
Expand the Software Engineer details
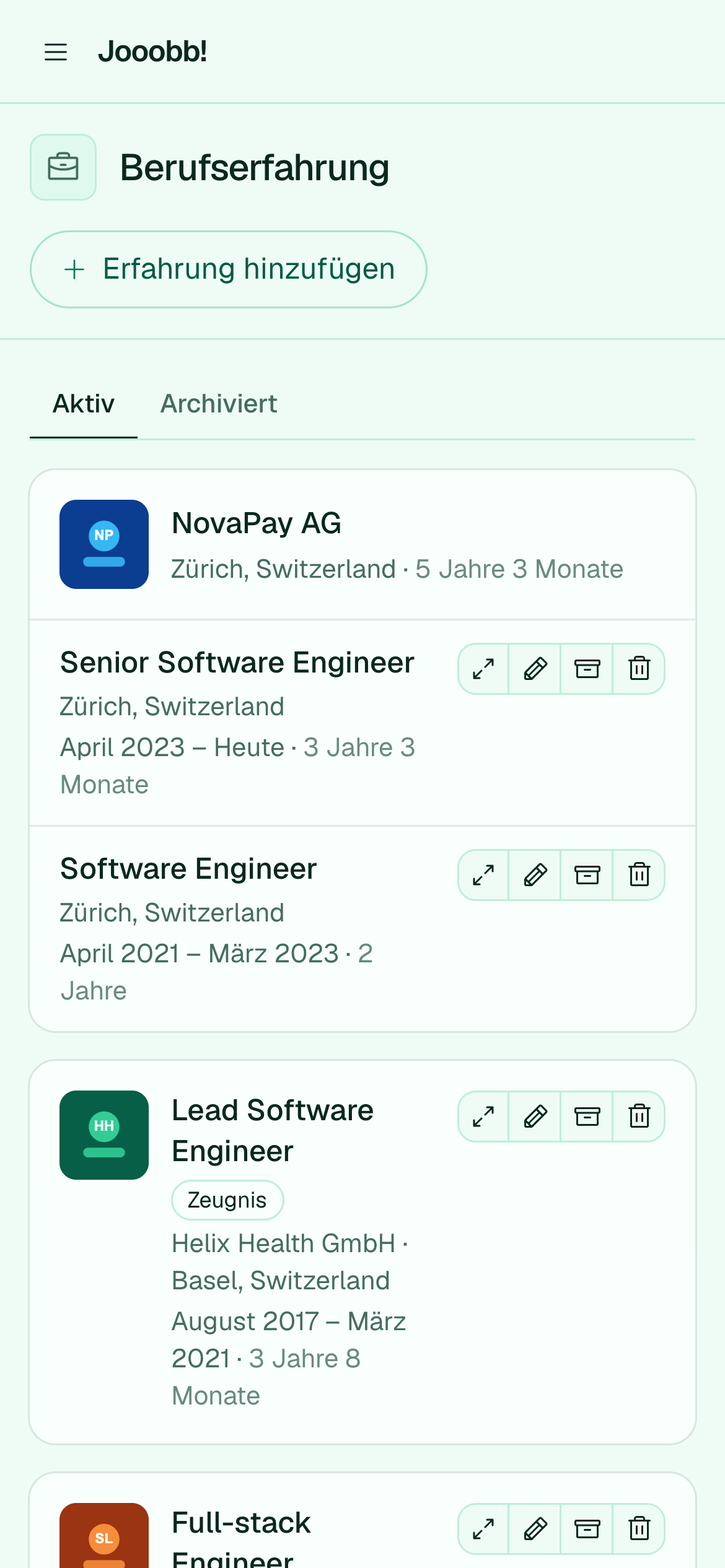point(483,875)
